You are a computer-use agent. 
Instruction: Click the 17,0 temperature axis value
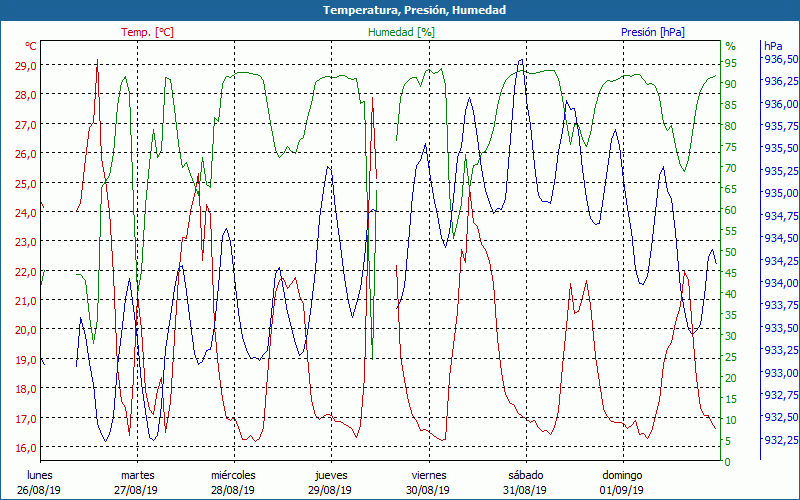click(x=26, y=418)
